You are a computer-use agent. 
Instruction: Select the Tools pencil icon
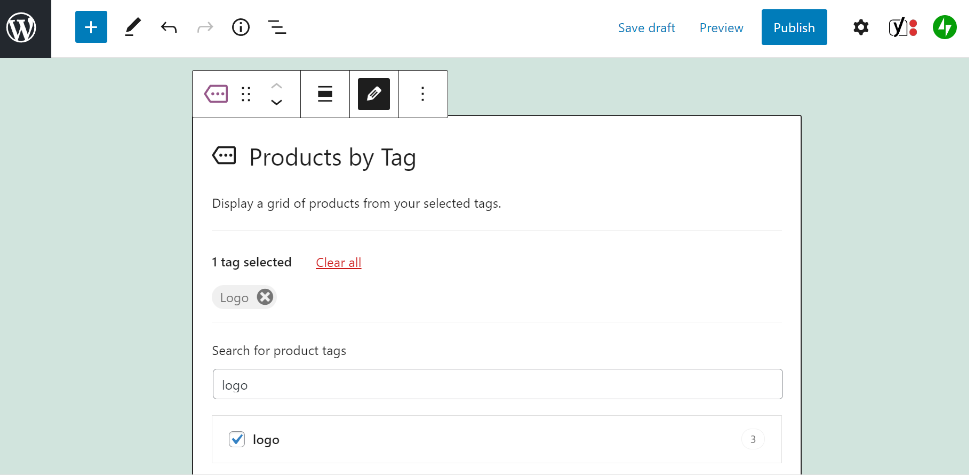click(133, 28)
